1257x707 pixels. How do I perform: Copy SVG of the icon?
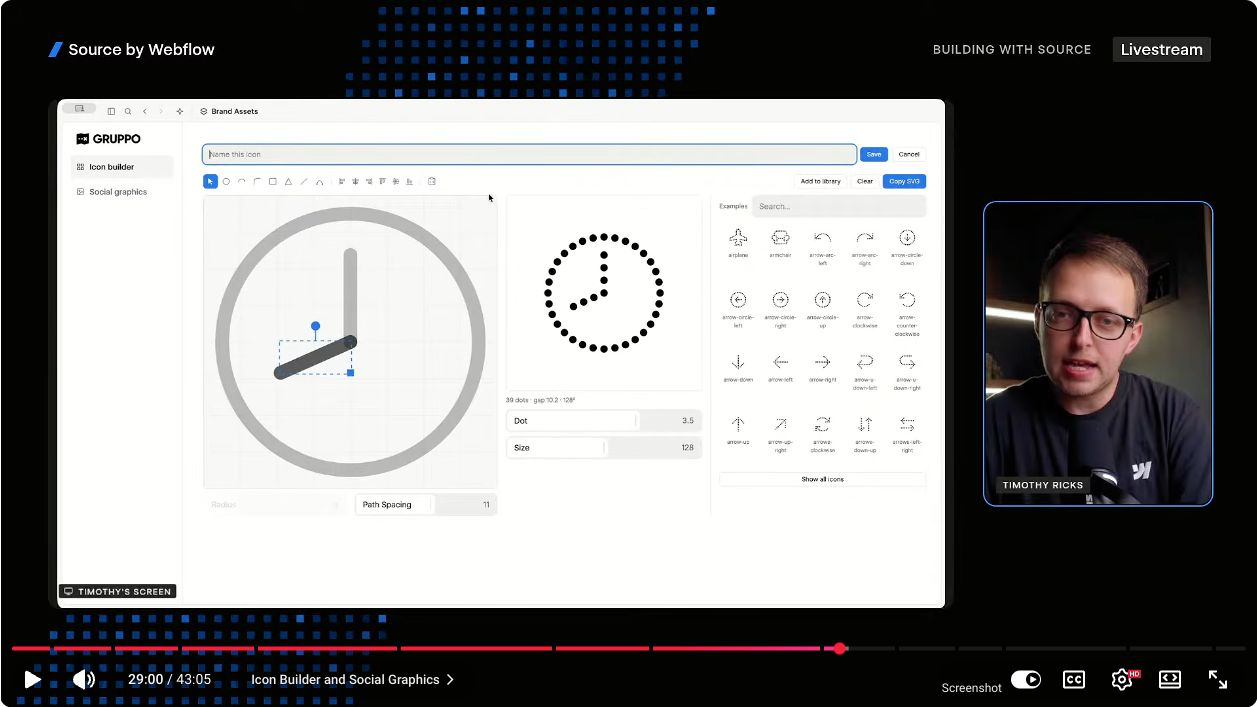pos(904,181)
